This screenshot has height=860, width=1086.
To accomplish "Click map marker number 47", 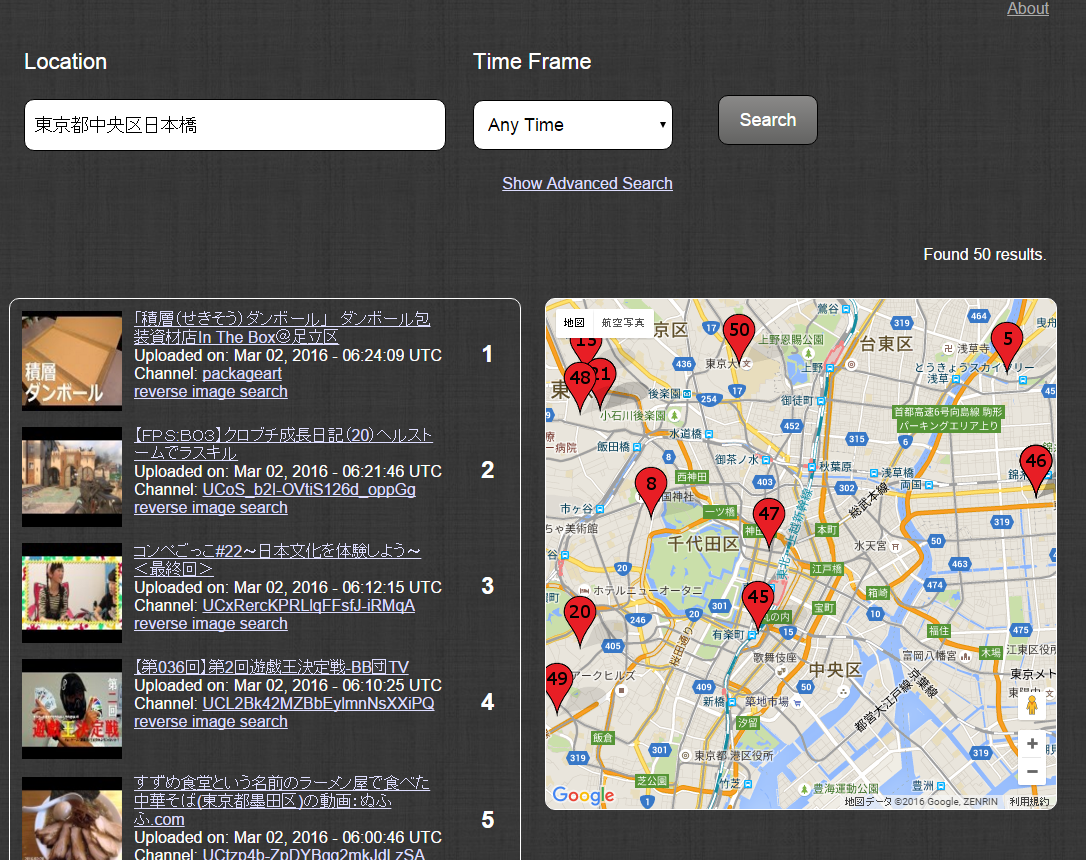I will [x=769, y=519].
